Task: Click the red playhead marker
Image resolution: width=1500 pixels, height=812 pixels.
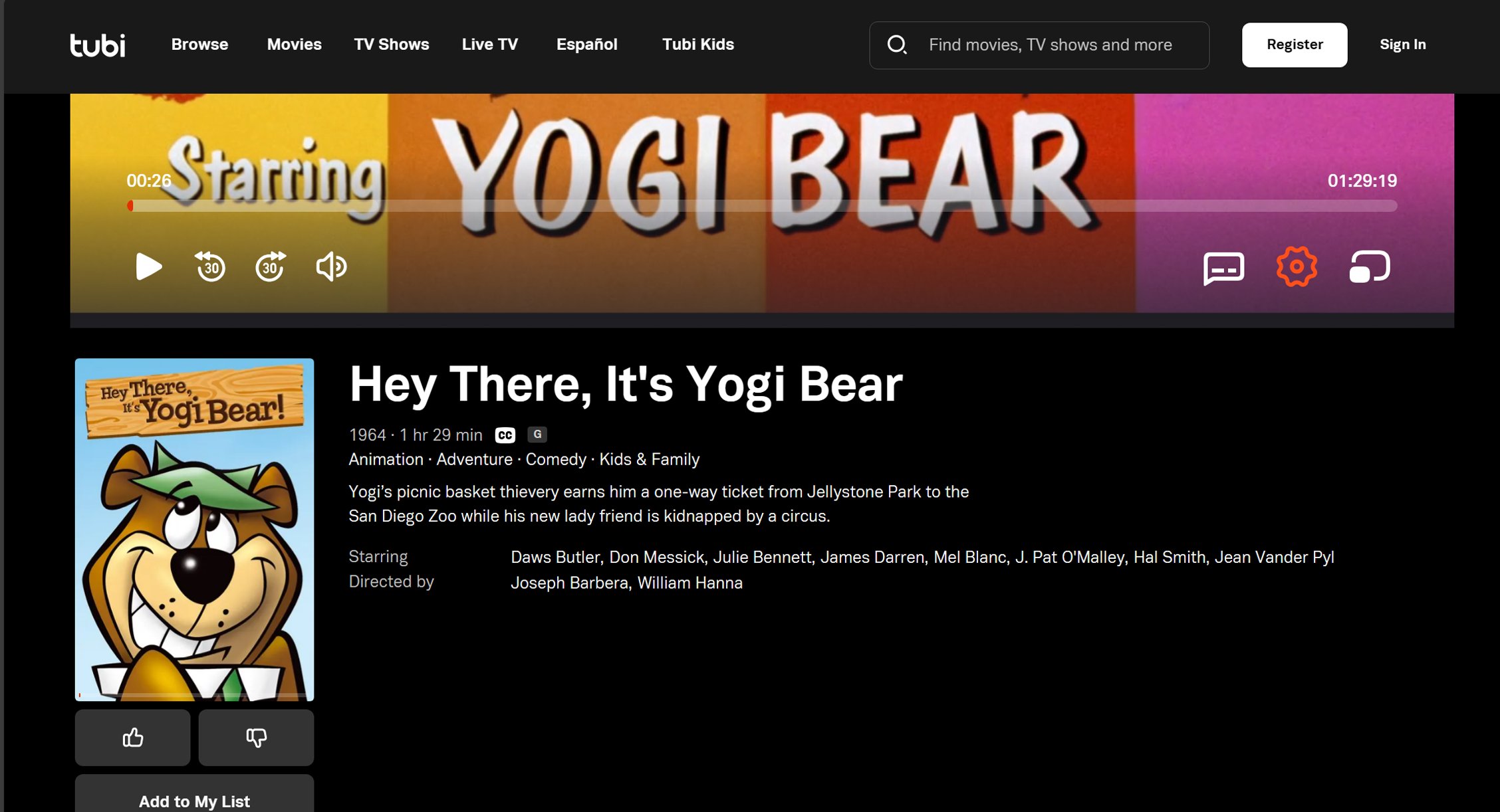Action: (130, 206)
